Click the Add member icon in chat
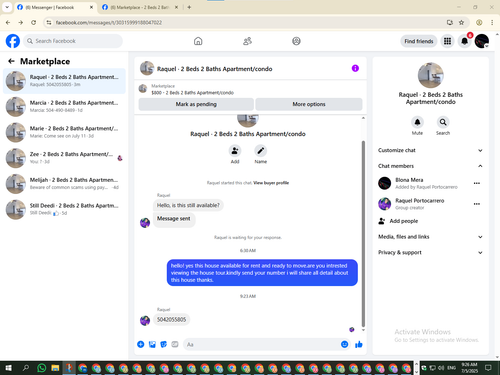 point(235,151)
